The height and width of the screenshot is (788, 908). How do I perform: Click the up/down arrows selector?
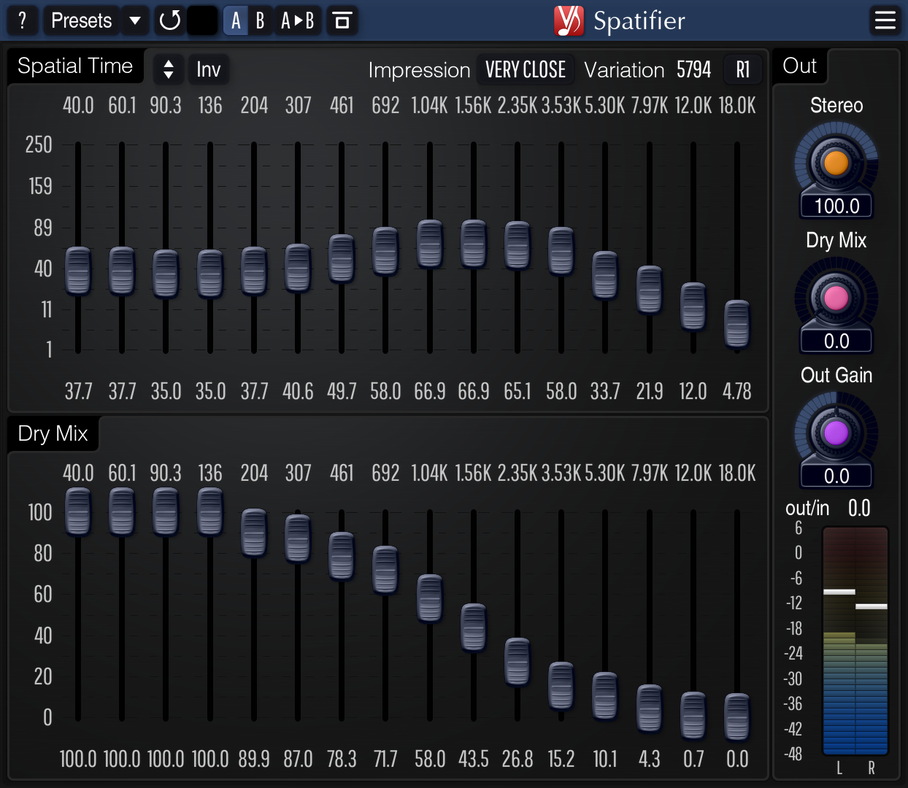pyautogui.click(x=169, y=69)
